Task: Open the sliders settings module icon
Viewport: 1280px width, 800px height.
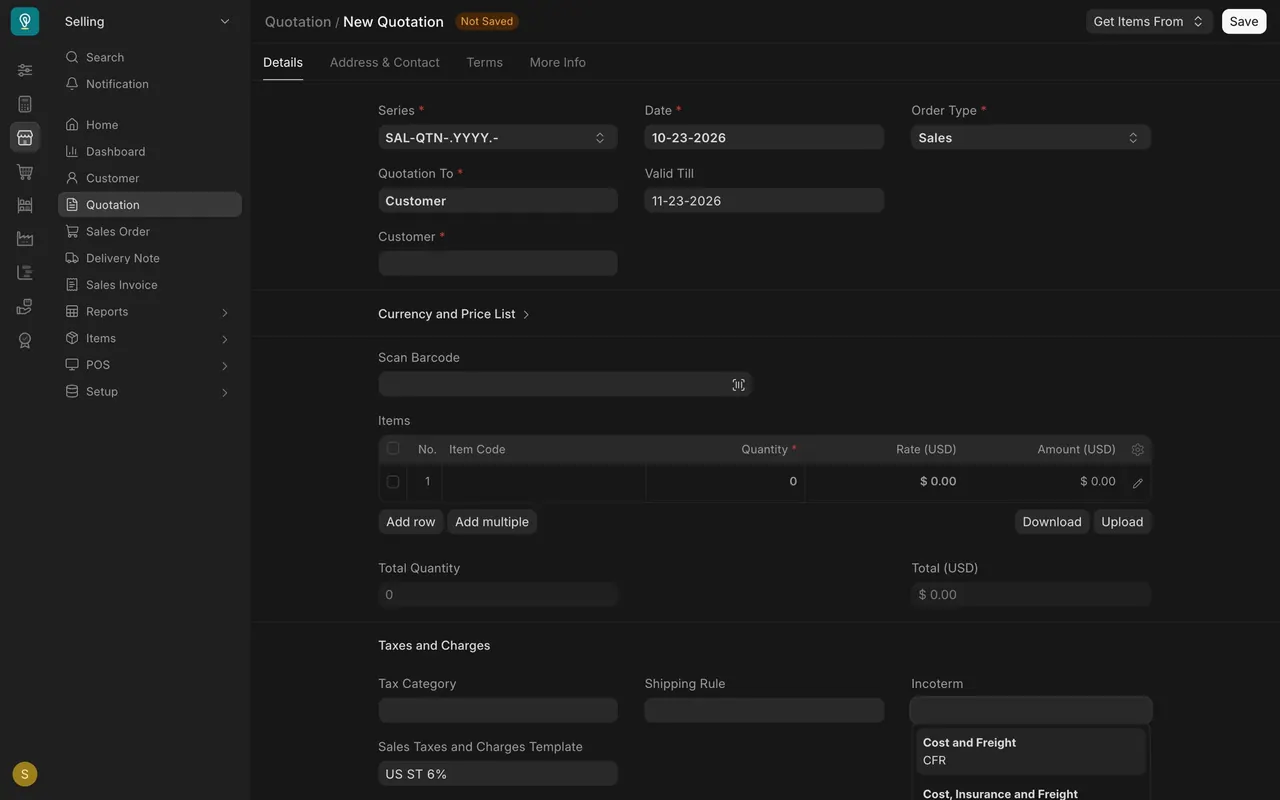Action: tap(25, 70)
